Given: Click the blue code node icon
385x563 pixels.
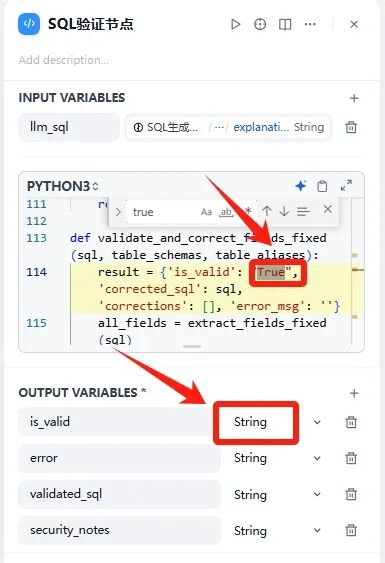Looking at the screenshot, I should point(29,24).
